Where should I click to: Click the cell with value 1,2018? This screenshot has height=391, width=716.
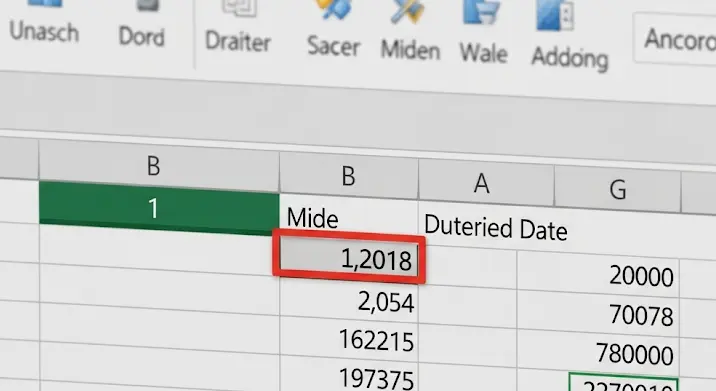point(349,258)
